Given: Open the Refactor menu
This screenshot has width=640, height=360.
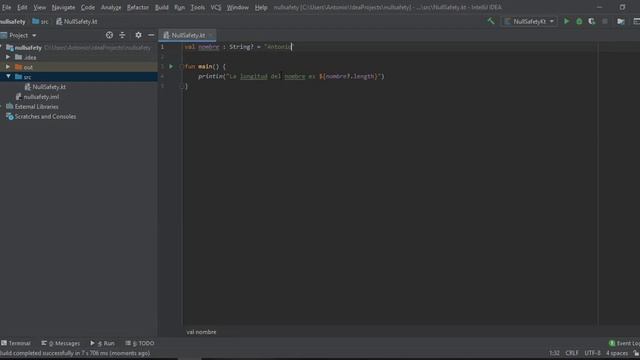Looking at the screenshot, I should pyautogui.click(x=138, y=7).
